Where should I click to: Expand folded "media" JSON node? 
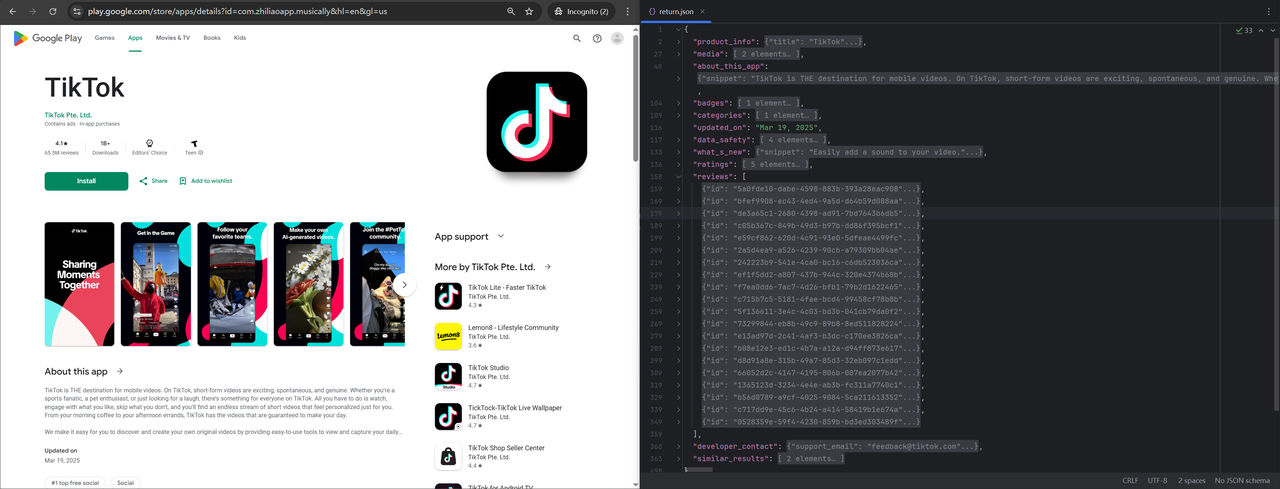679,54
